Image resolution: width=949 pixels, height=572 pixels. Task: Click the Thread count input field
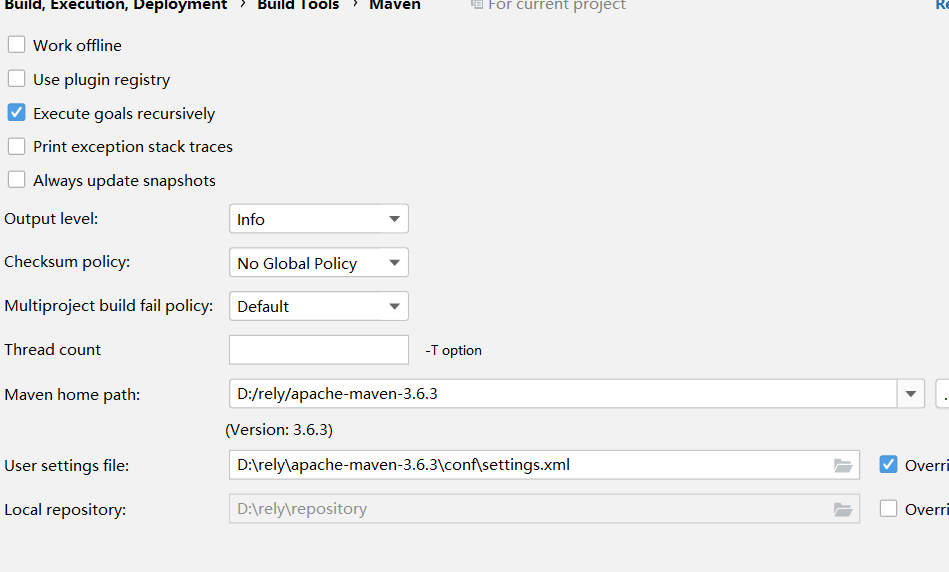(319, 349)
